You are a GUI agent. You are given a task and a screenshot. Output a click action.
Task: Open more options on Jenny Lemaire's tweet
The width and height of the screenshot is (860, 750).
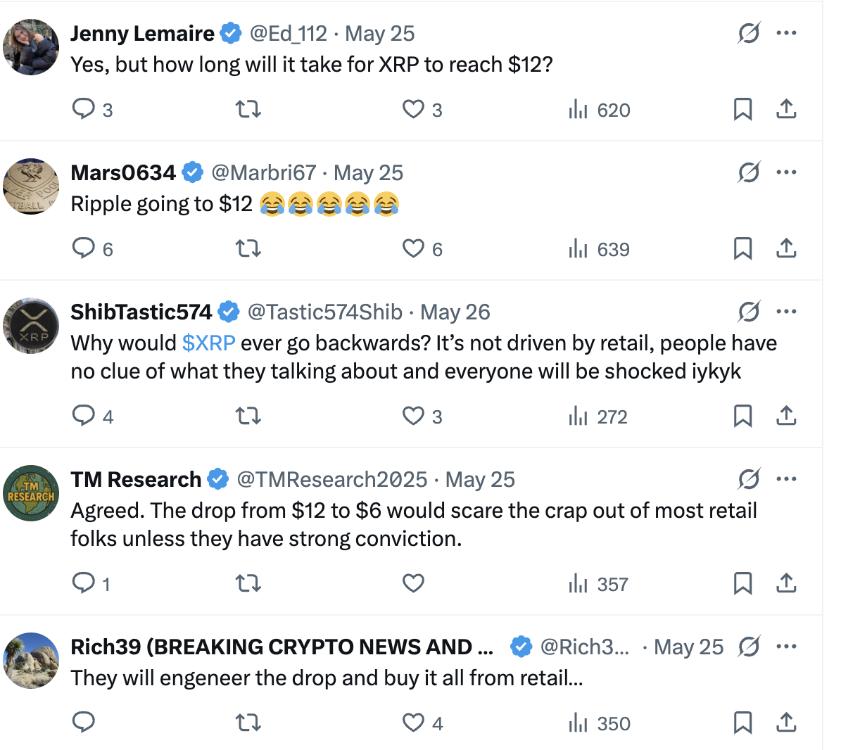pos(787,34)
